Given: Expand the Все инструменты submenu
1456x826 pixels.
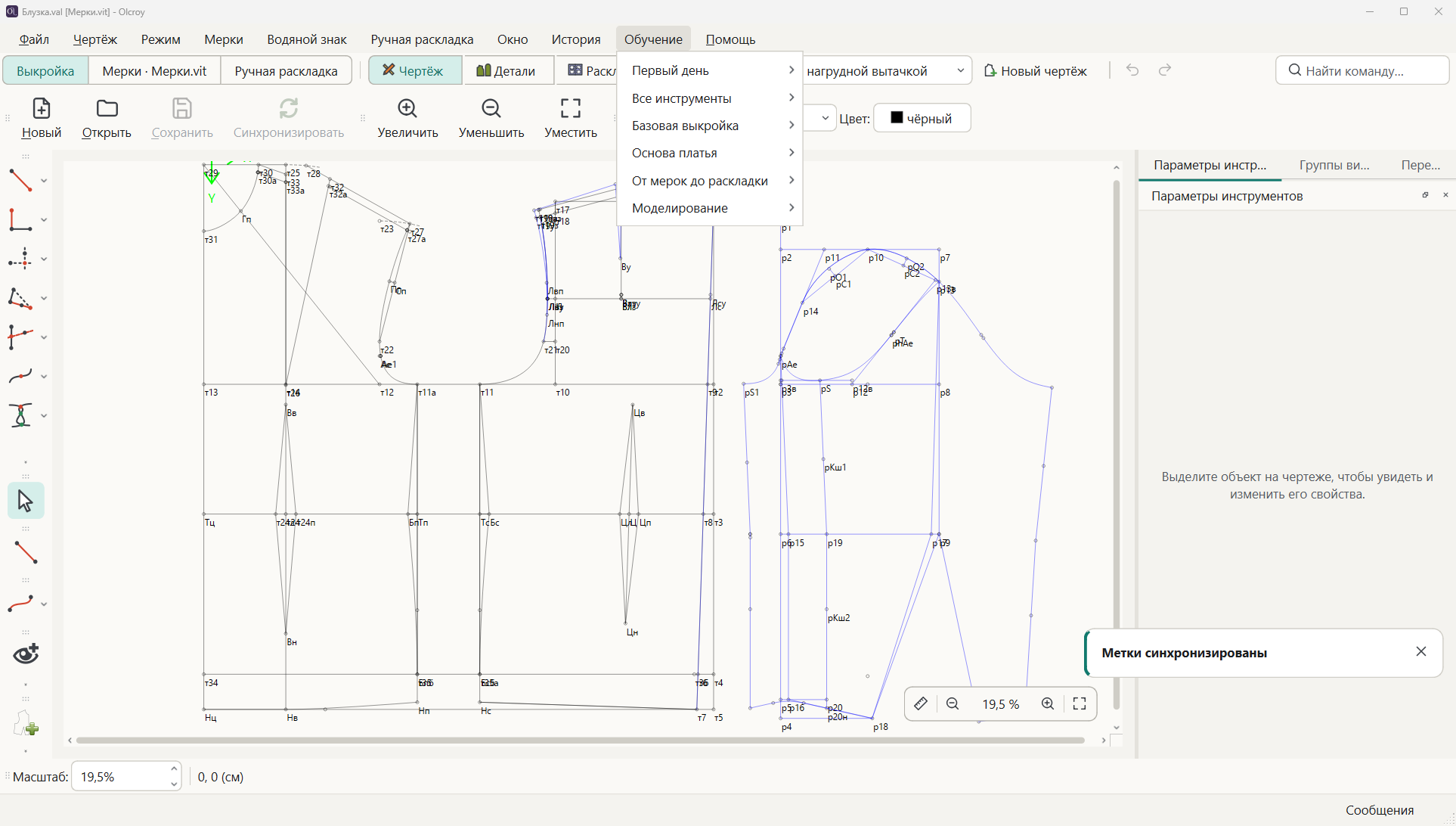Looking at the screenshot, I should coord(709,98).
